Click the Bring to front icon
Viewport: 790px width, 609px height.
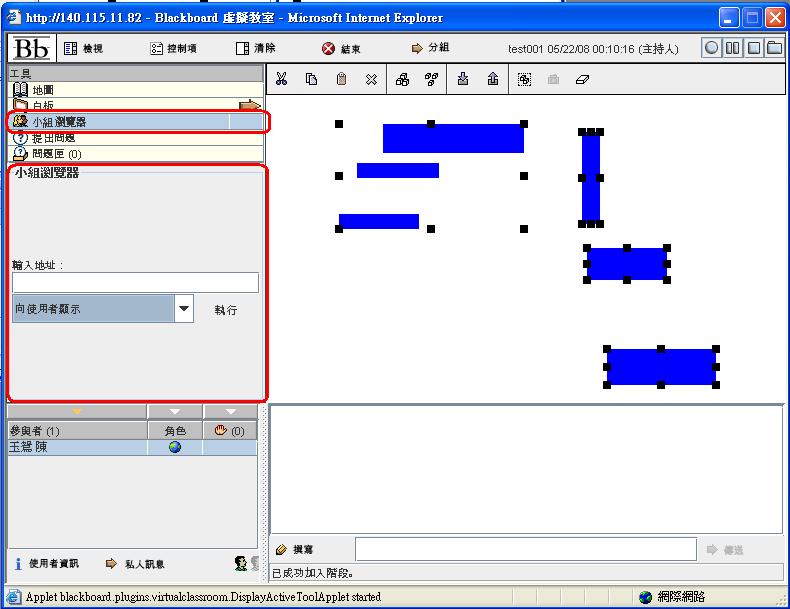tap(493, 80)
